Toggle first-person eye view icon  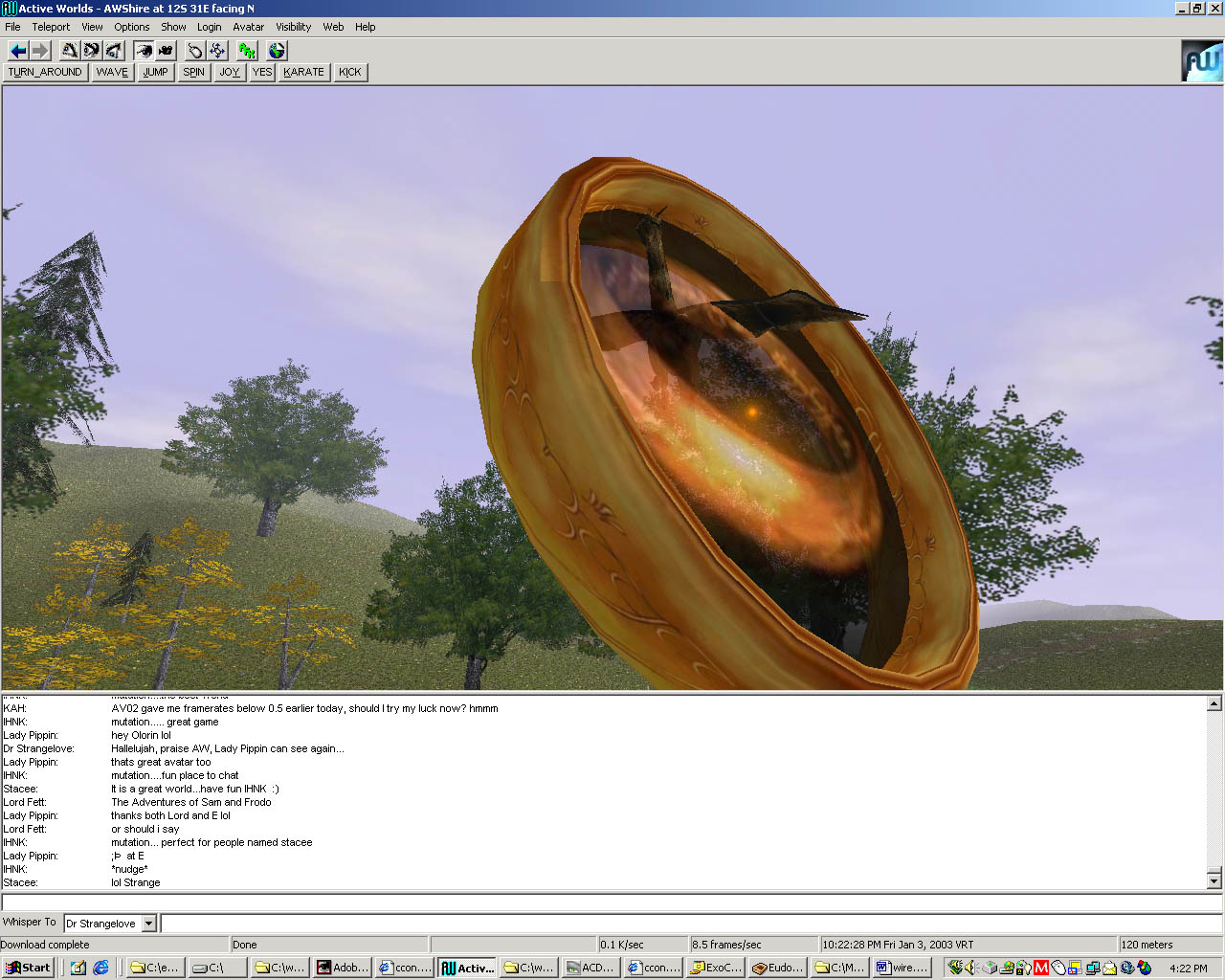pos(144,51)
